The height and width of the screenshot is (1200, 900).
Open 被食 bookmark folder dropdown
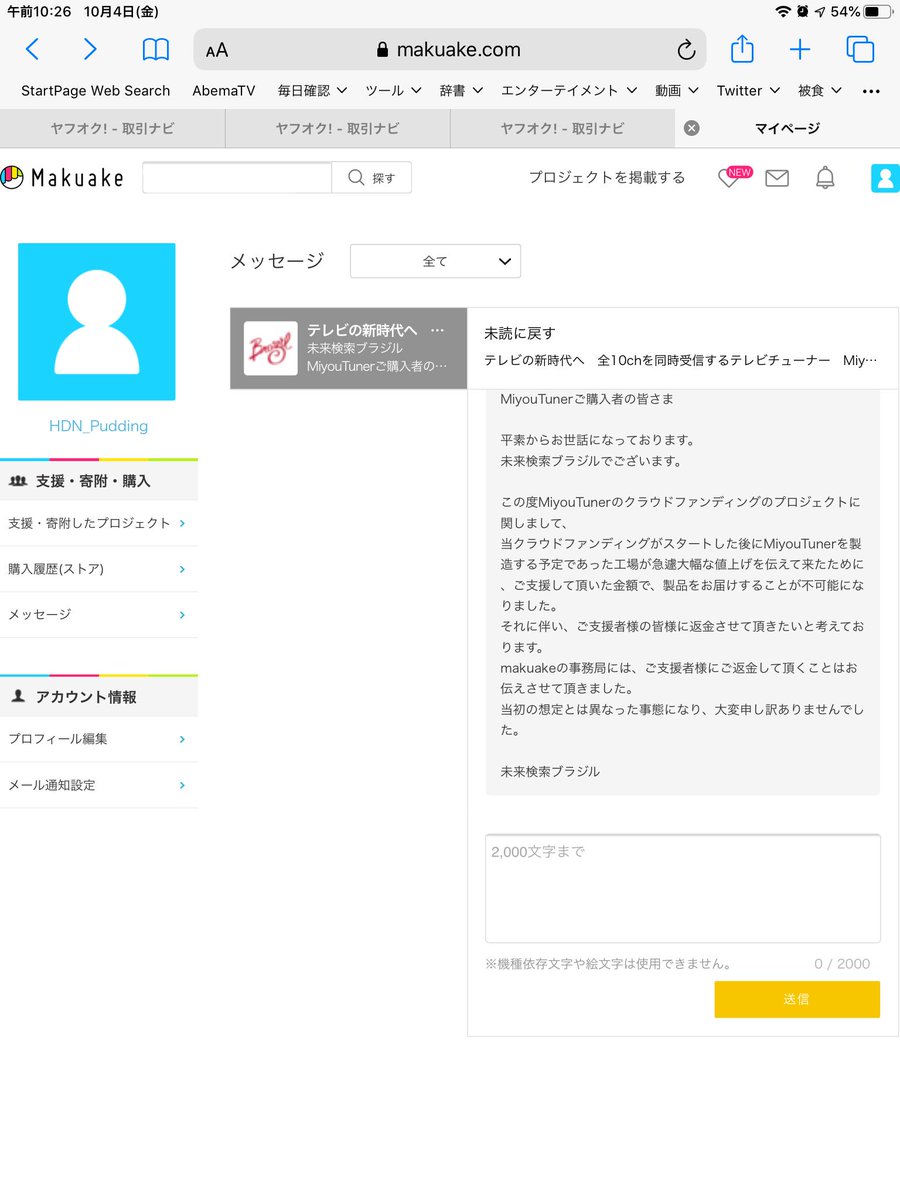[820, 91]
